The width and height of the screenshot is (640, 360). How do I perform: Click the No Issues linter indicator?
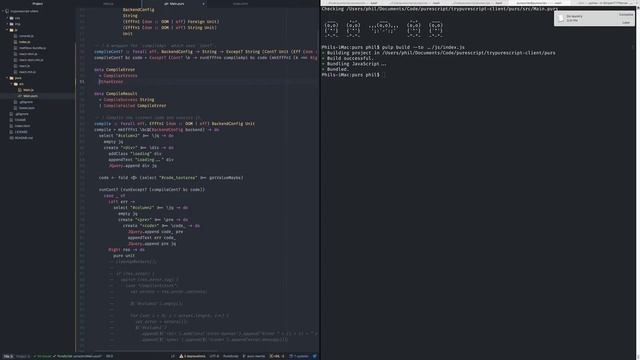click(x=42, y=356)
